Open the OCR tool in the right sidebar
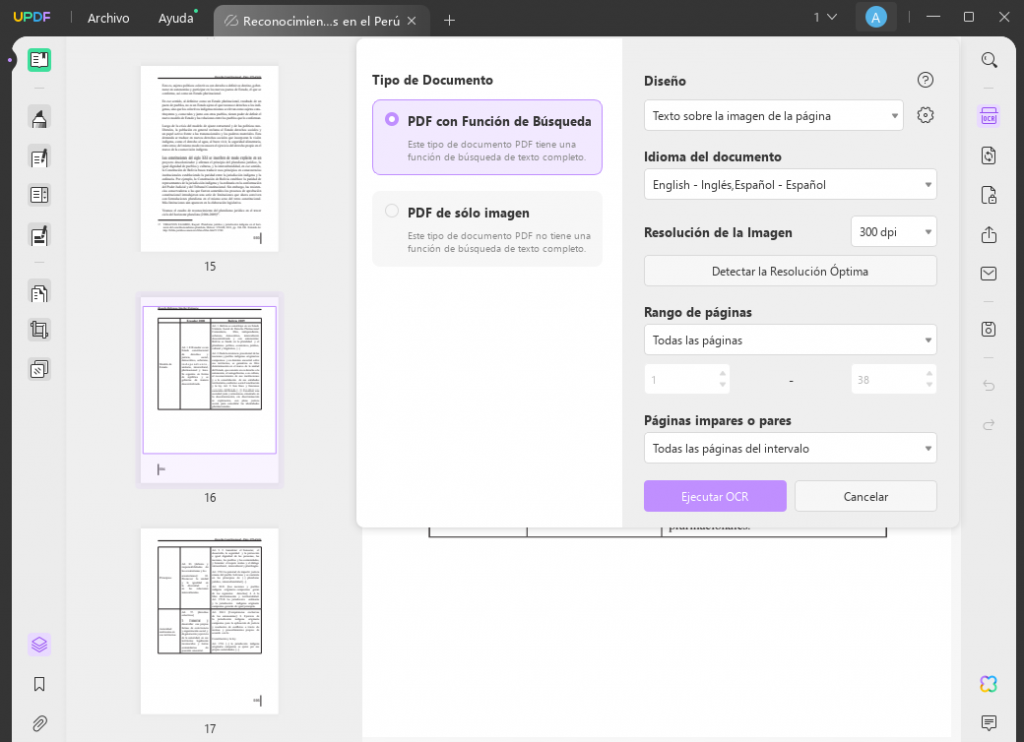This screenshot has width=1024, height=742. pos(988,115)
